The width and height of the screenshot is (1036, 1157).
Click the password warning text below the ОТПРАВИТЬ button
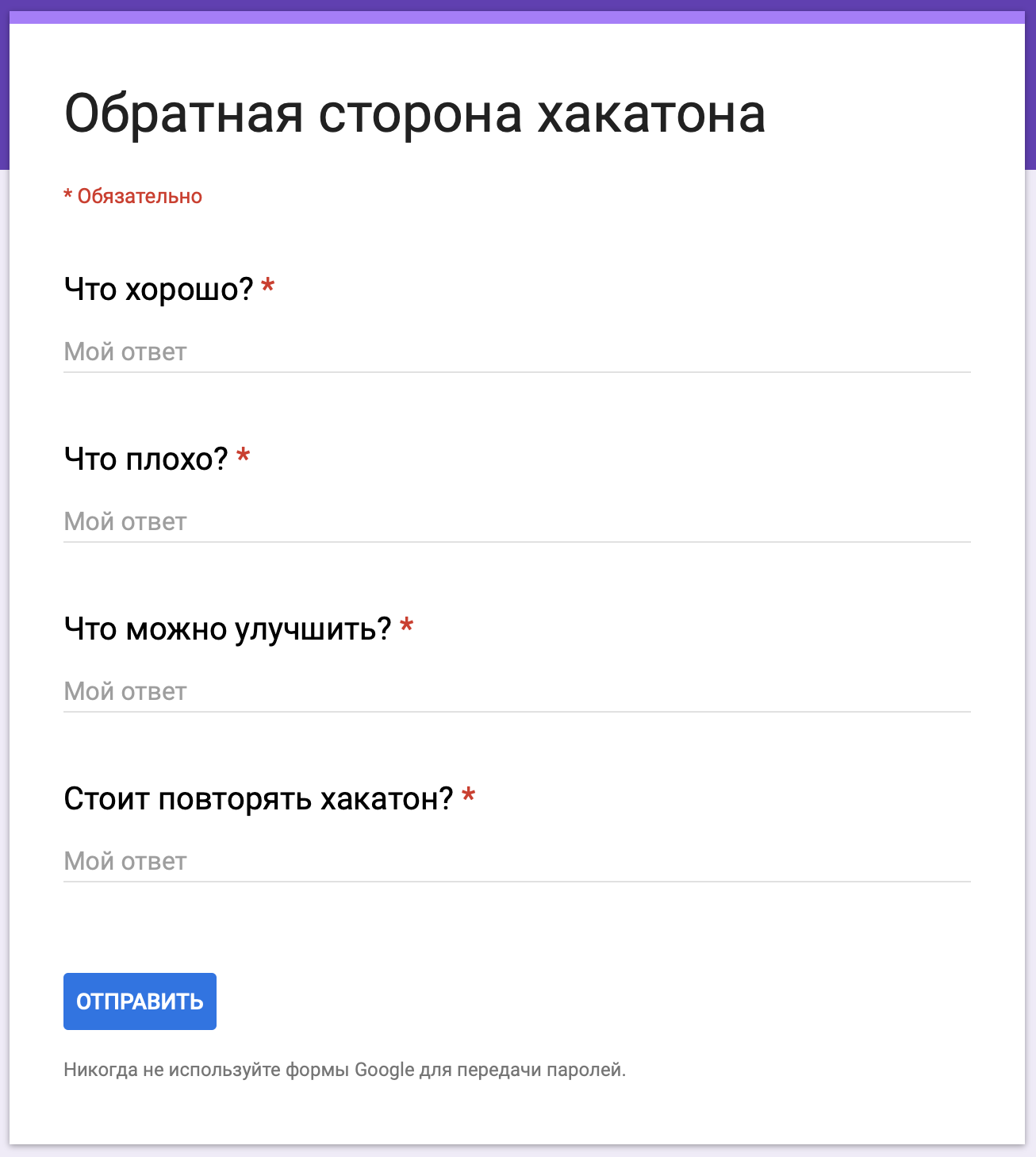345,1071
